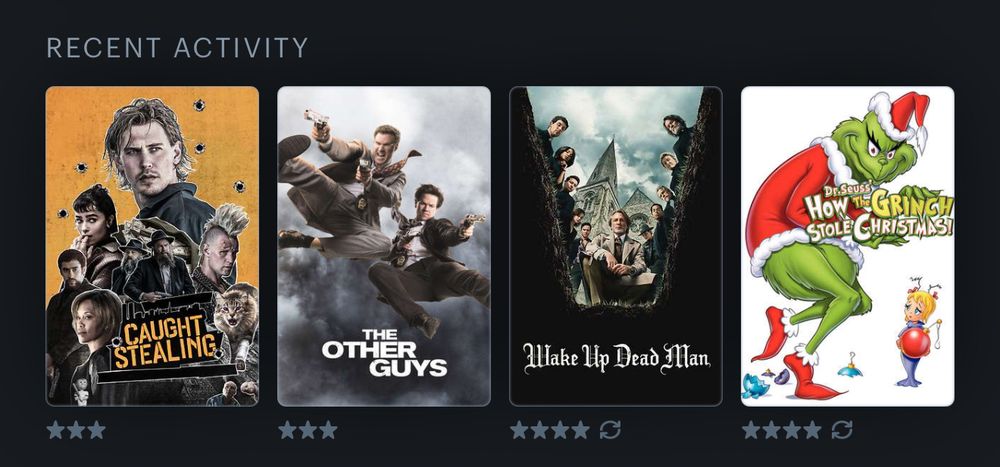Click The Other Guys title text on poster
The width and height of the screenshot is (1000, 467).
coord(385,352)
